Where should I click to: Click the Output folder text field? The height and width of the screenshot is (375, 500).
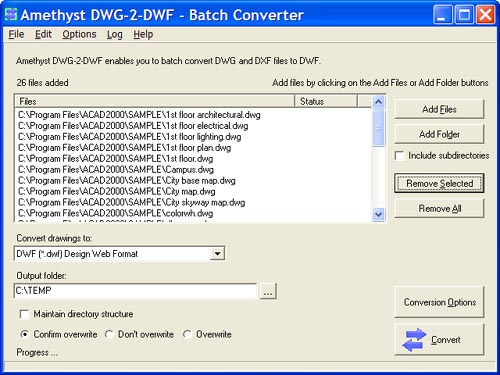tap(135, 291)
